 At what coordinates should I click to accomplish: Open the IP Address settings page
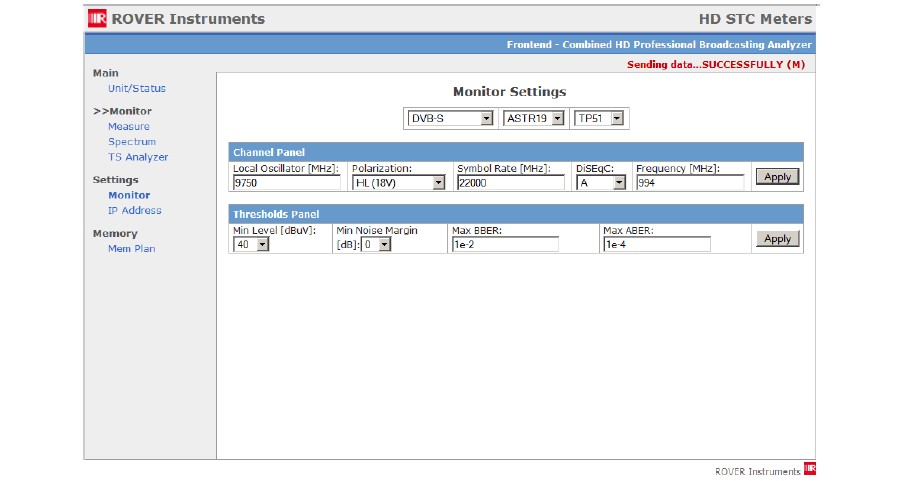click(135, 211)
